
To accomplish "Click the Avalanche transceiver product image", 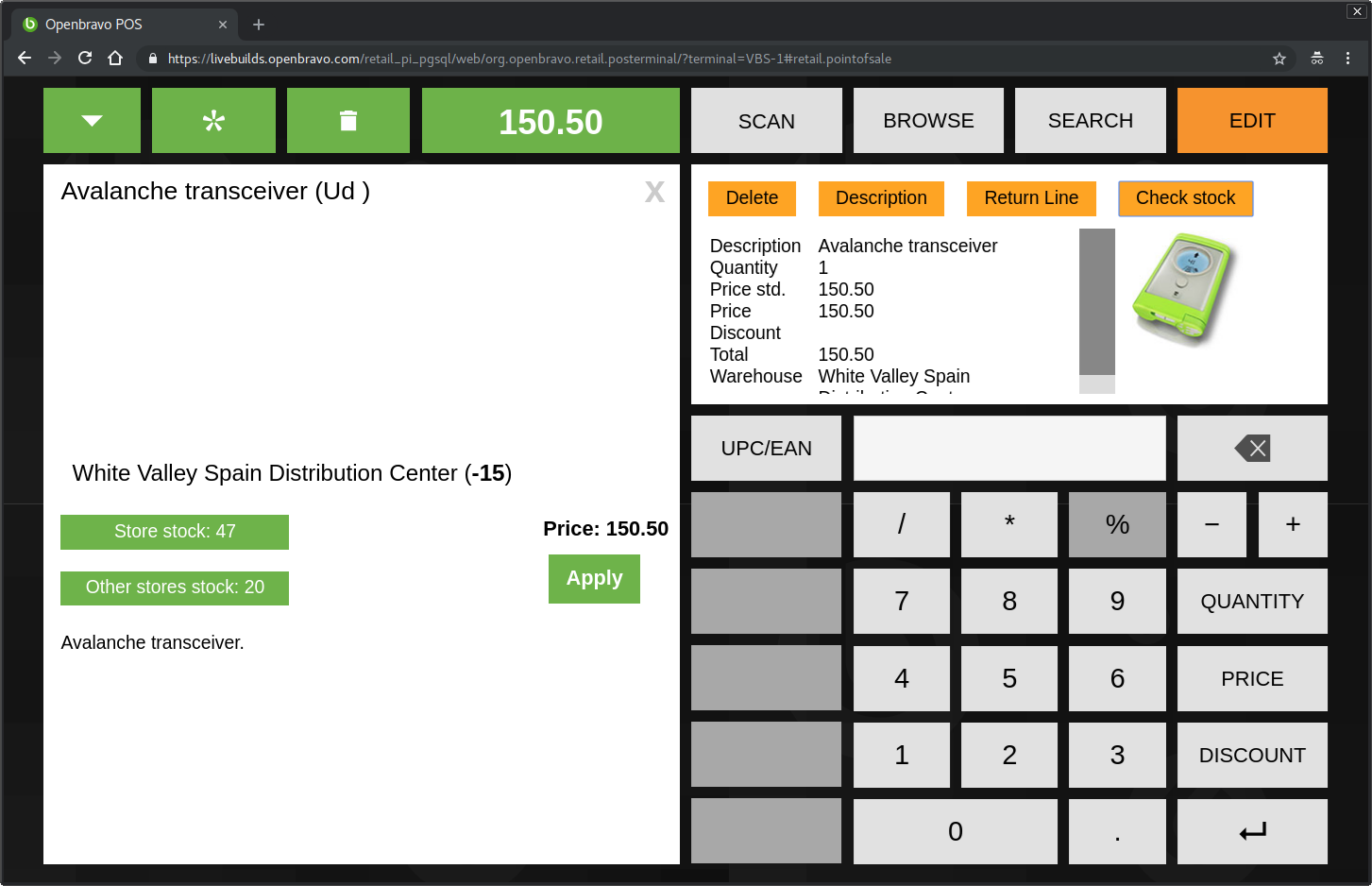I will (x=1184, y=288).
